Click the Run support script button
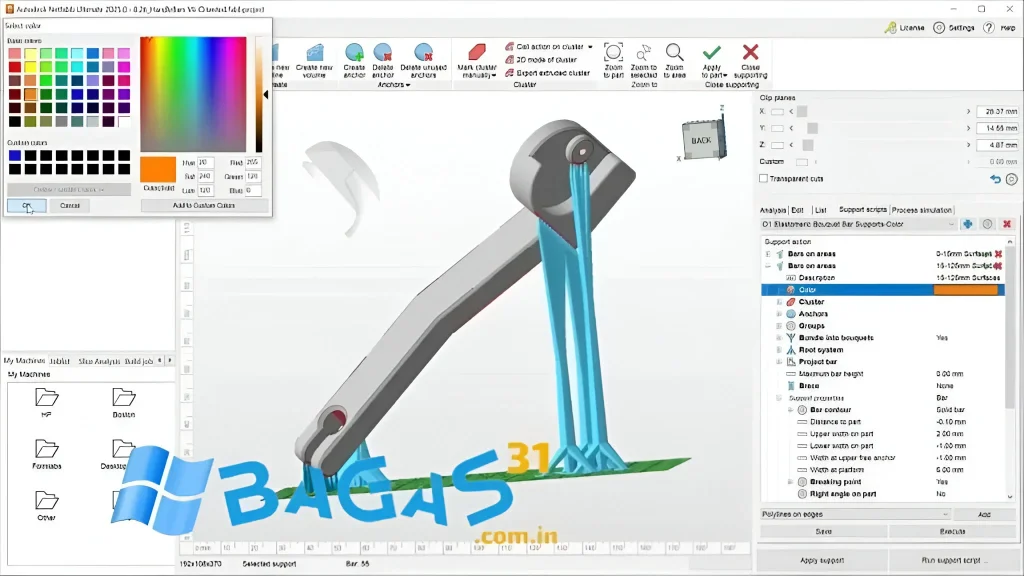This screenshot has height=576, width=1024. pyautogui.click(x=953, y=560)
